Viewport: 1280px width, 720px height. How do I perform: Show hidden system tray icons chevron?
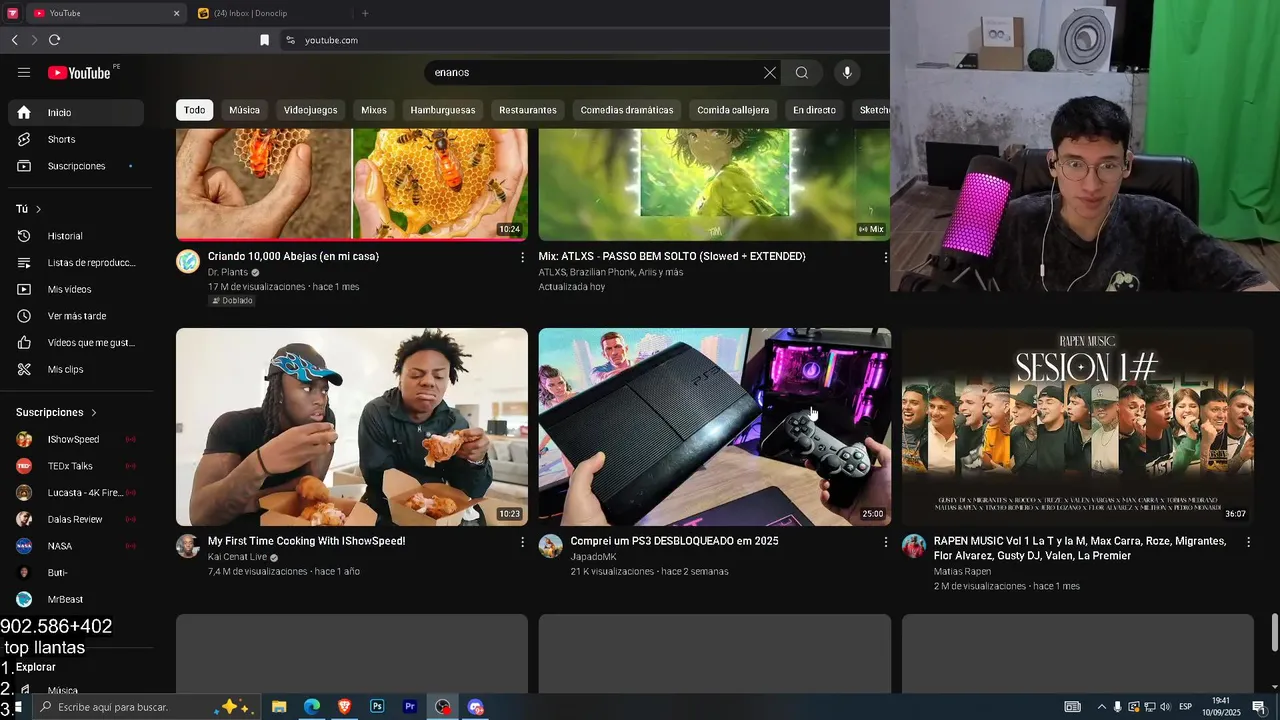1102,707
